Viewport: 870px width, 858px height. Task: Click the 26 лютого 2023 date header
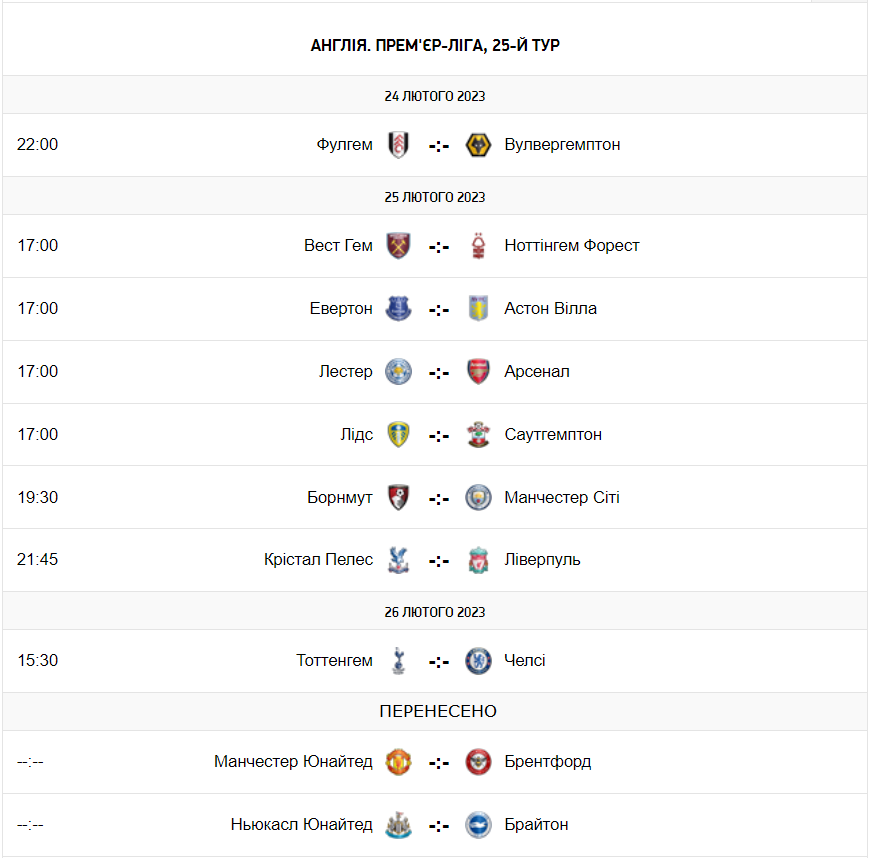(x=435, y=612)
